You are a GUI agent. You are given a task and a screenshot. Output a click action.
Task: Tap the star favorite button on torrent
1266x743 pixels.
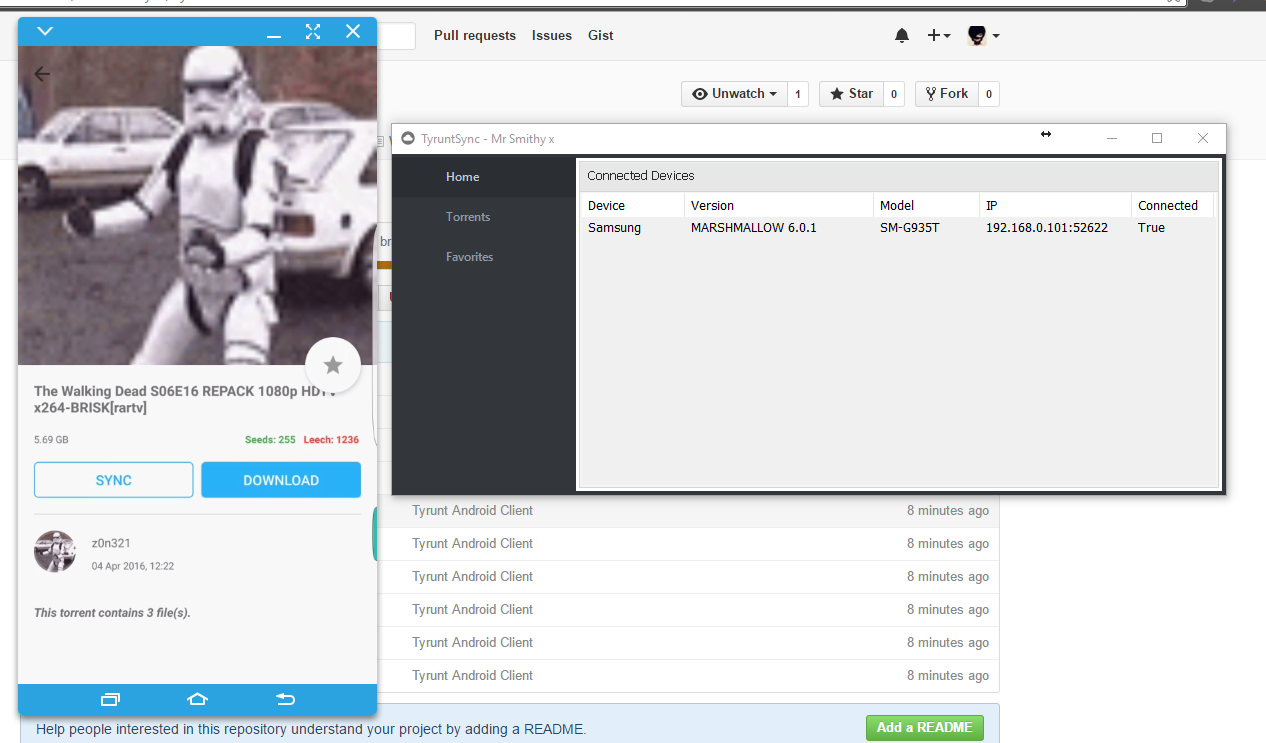click(x=333, y=365)
